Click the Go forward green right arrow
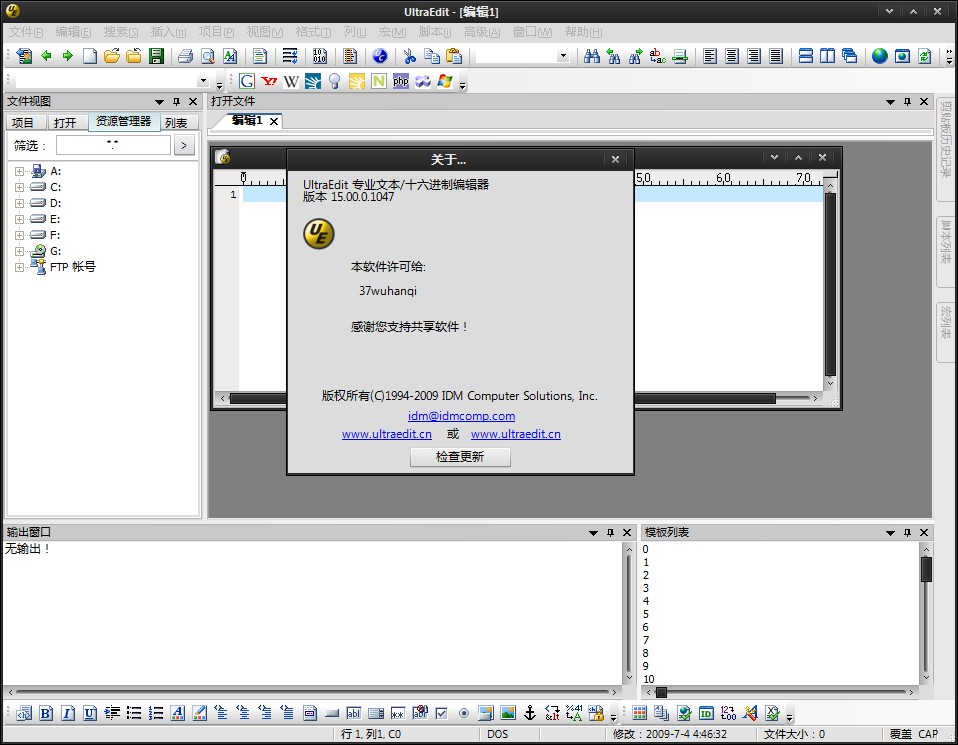 point(68,56)
